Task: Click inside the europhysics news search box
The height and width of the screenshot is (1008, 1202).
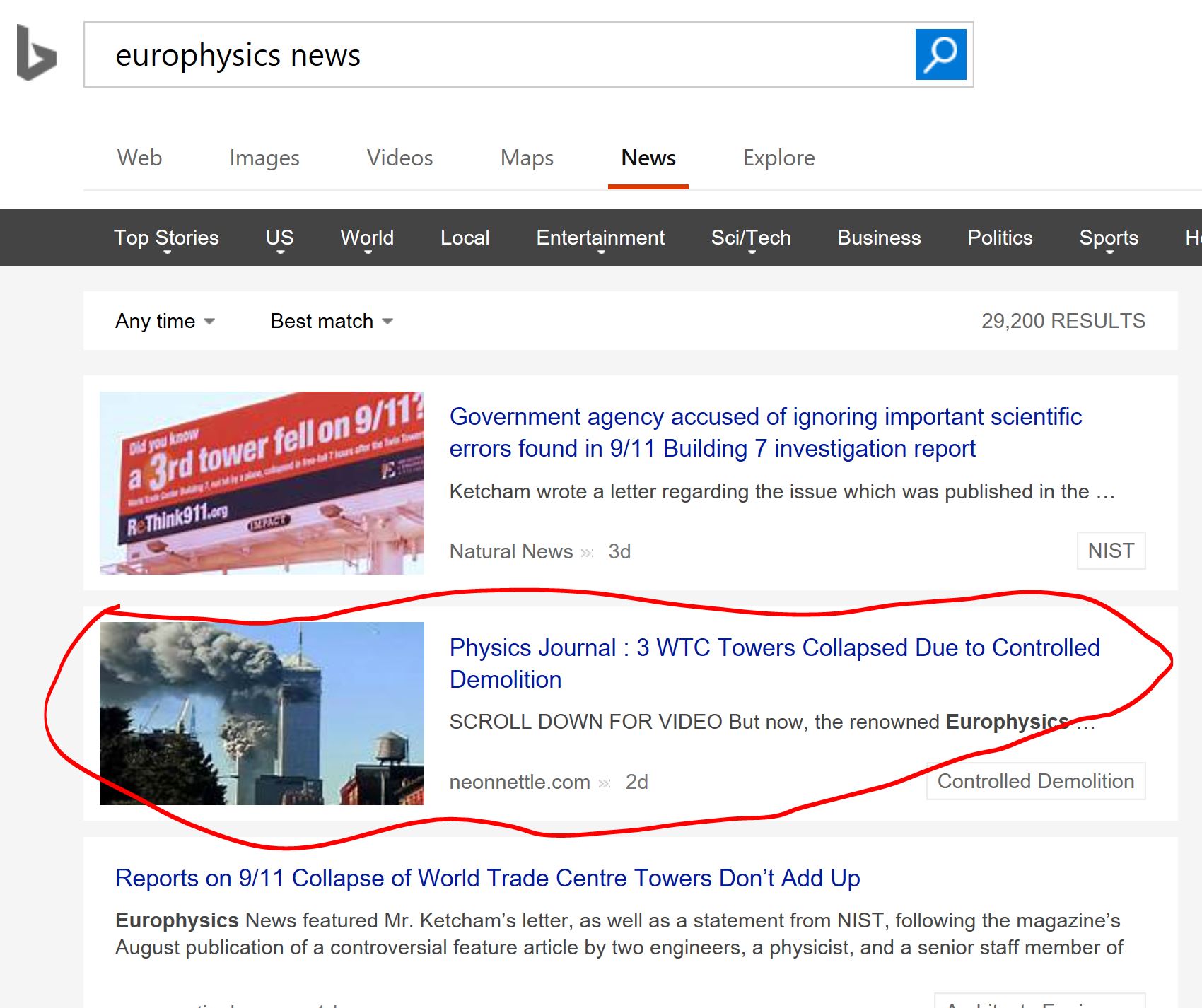Action: [495, 55]
